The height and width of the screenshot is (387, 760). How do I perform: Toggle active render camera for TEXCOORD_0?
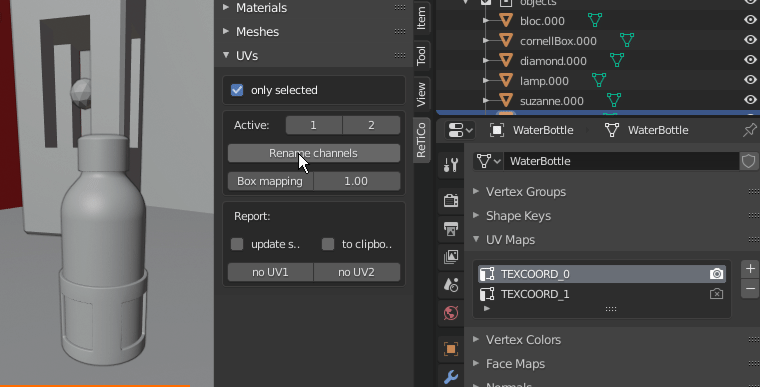716,274
